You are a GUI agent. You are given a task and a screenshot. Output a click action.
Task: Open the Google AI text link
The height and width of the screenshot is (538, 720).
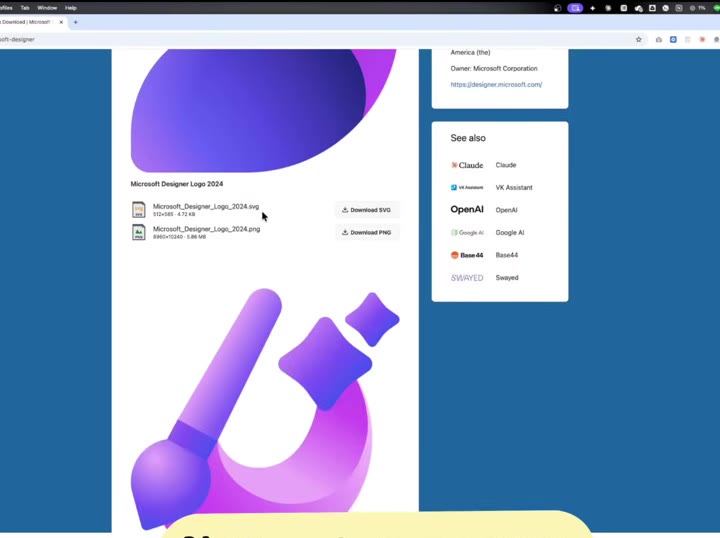510,233
